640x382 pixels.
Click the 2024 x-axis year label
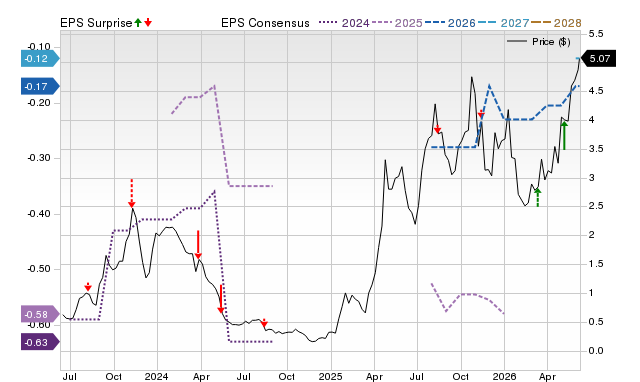pyautogui.click(x=156, y=376)
